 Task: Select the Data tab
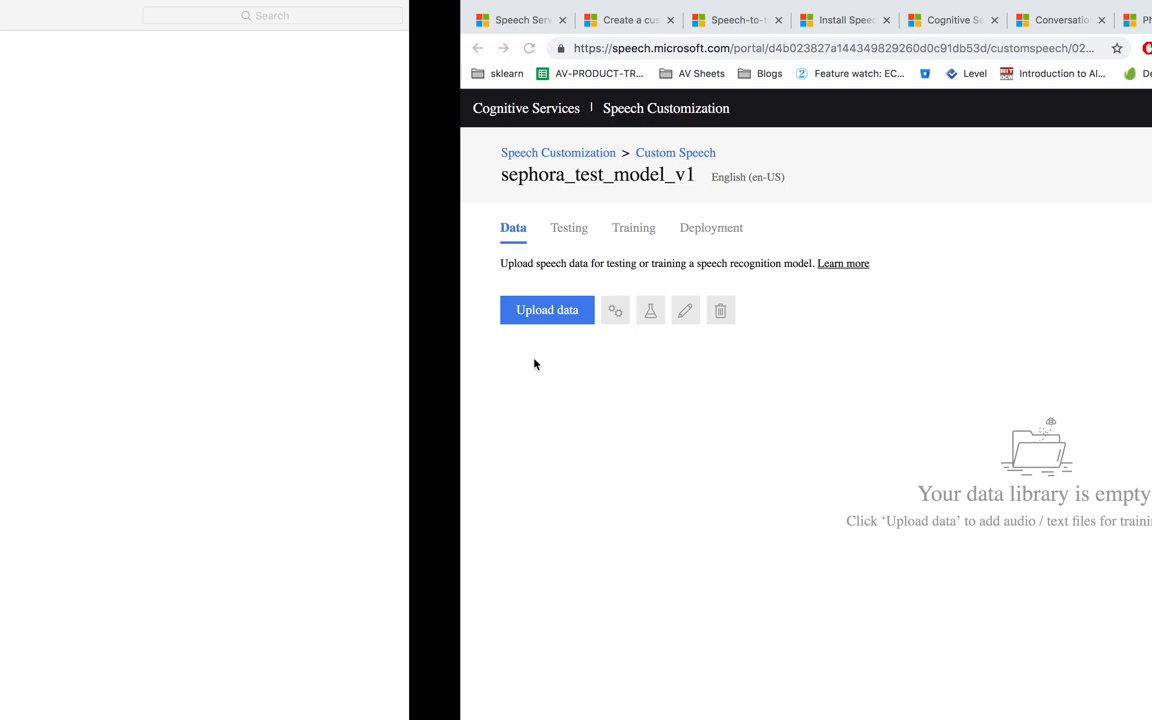[x=513, y=228]
